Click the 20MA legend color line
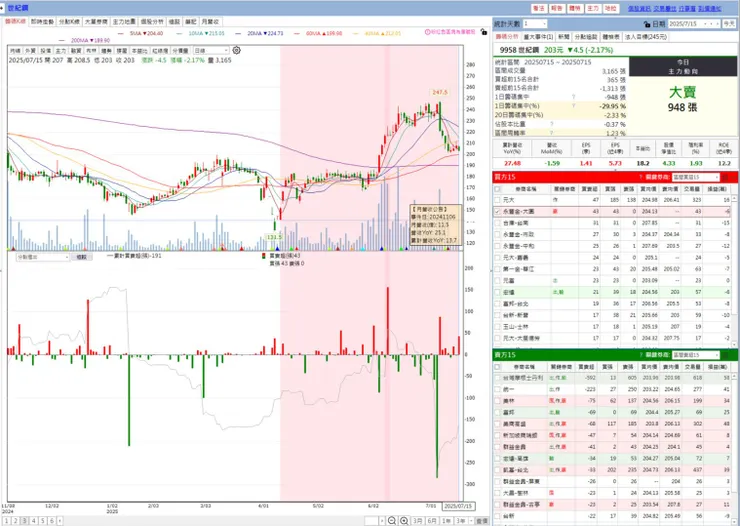Screen dimensions: 740x526 coord(238,33)
